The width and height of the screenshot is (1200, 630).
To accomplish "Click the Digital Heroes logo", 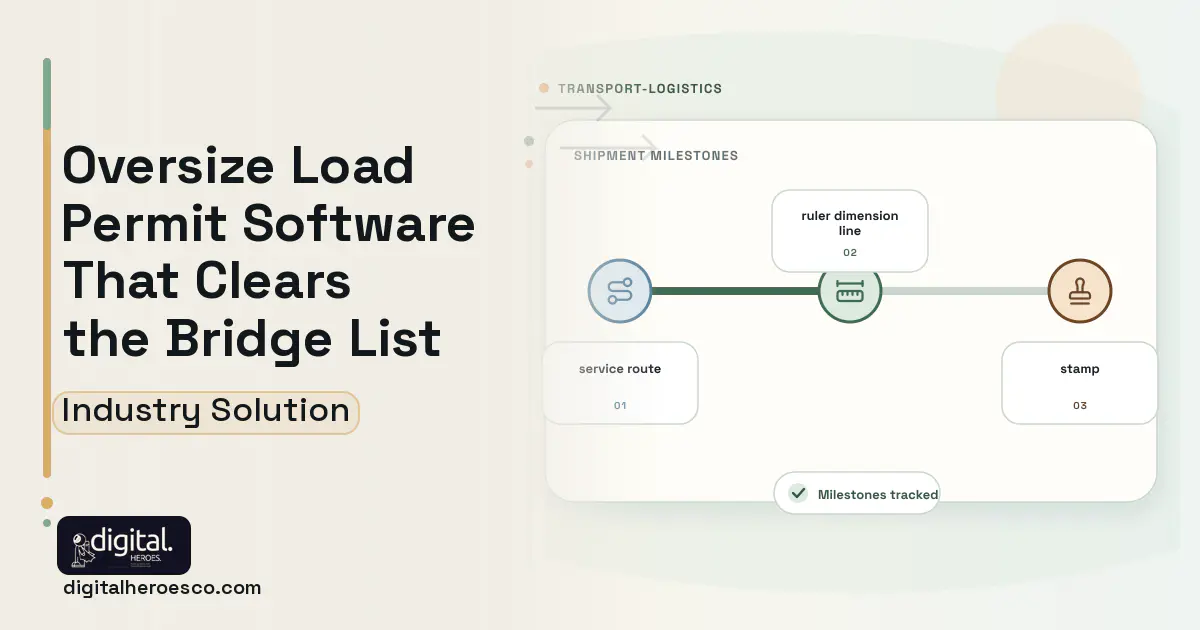I will click(x=124, y=545).
